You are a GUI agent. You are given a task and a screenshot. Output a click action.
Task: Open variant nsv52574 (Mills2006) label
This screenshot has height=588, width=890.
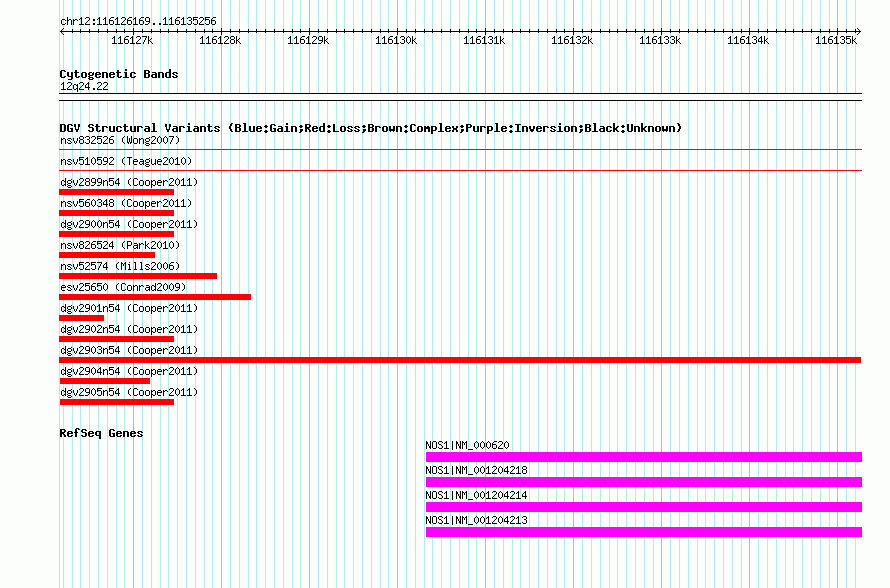[120, 266]
